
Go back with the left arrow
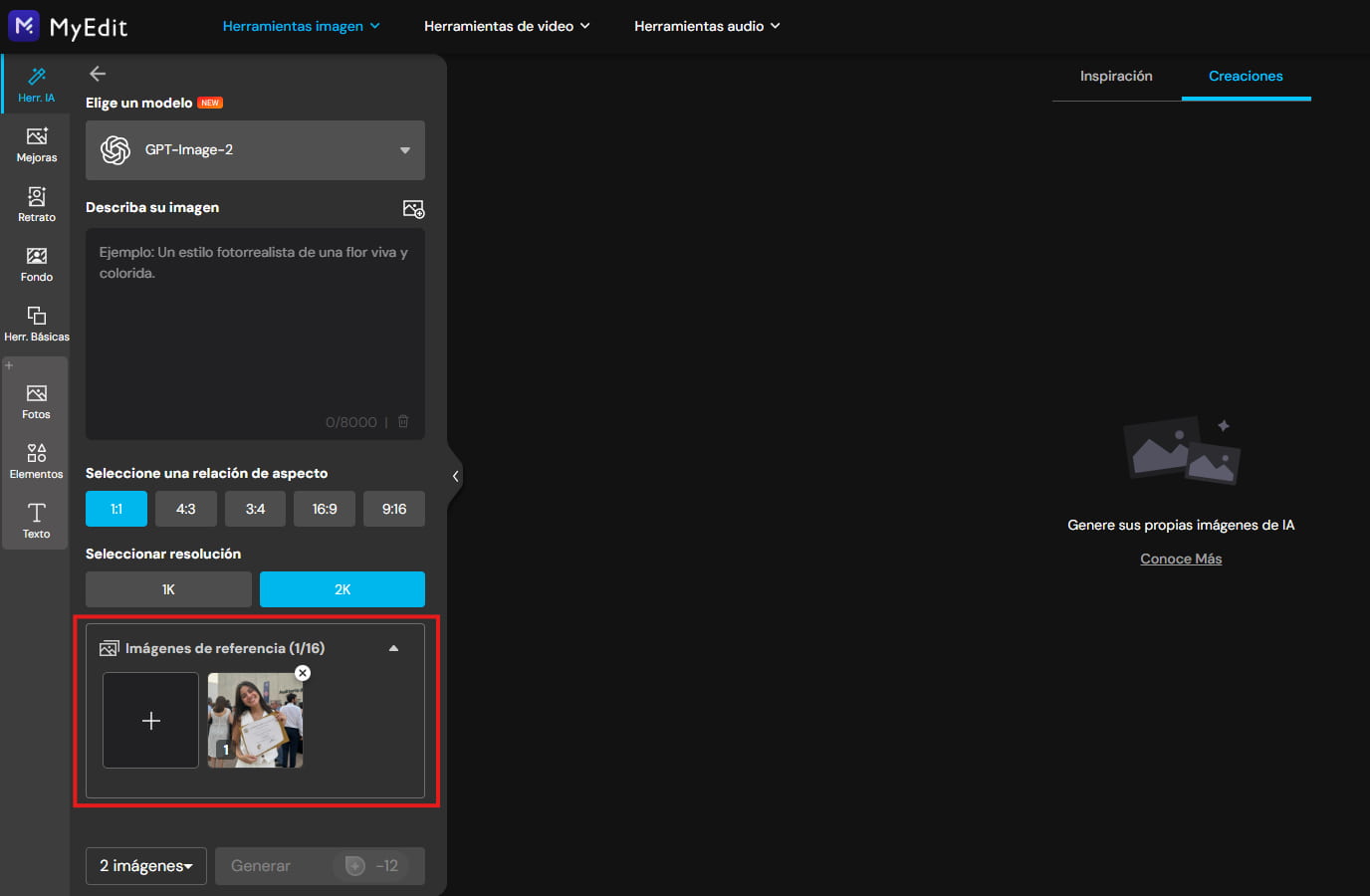click(x=98, y=74)
